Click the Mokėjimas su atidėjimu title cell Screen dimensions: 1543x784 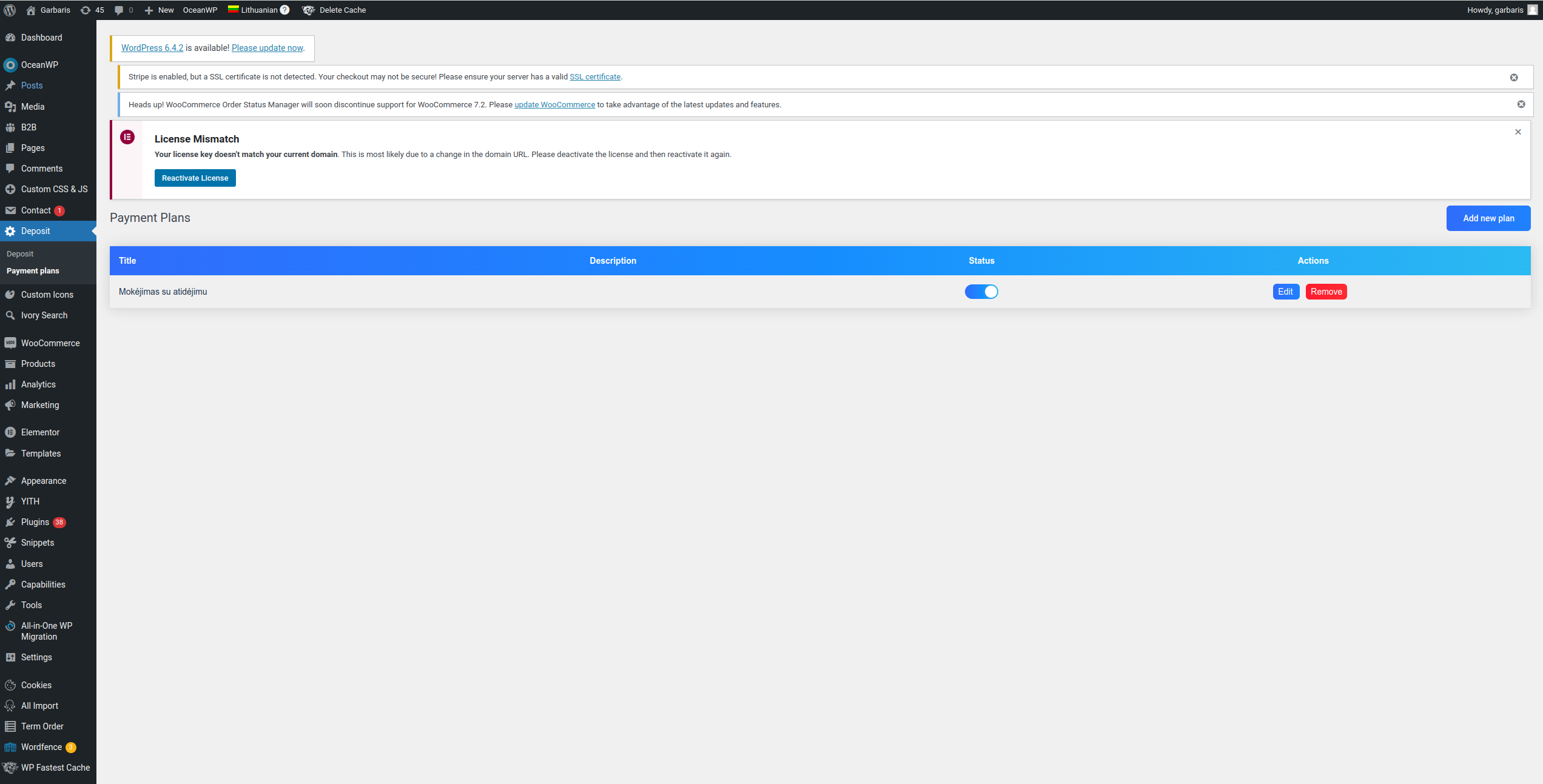coord(163,292)
